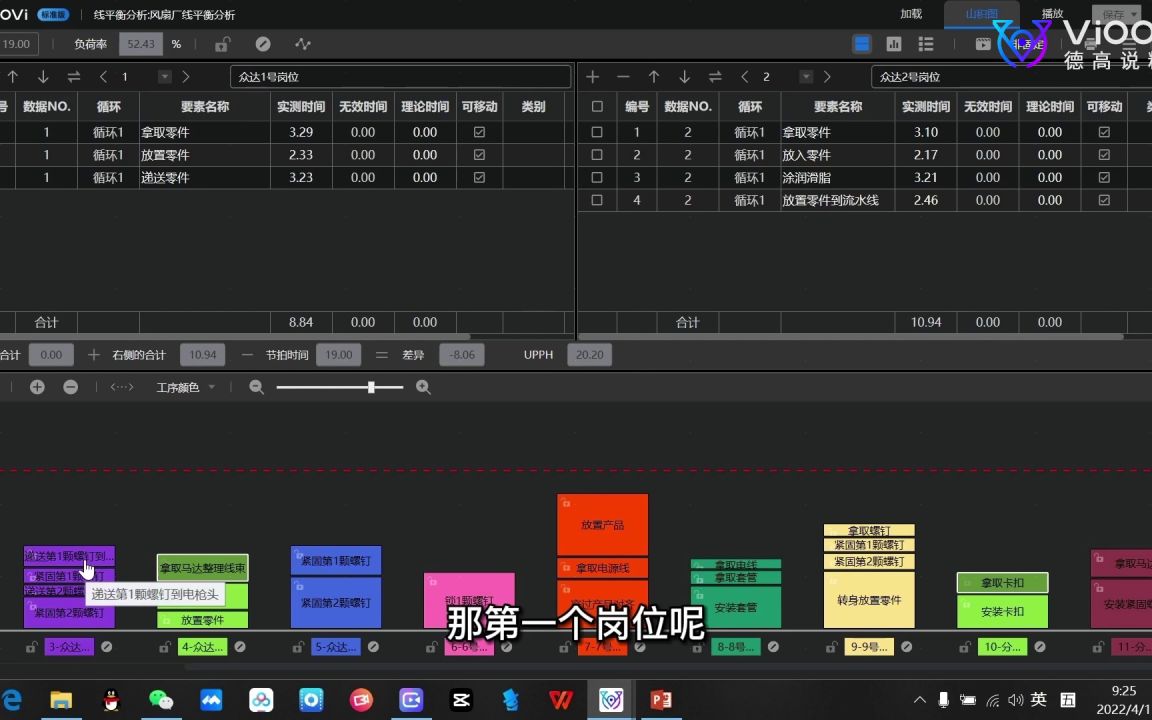Open the page number dropdown beside 1 in left panel
The width and height of the screenshot is (1152, 720).
[x=163, y=76]
